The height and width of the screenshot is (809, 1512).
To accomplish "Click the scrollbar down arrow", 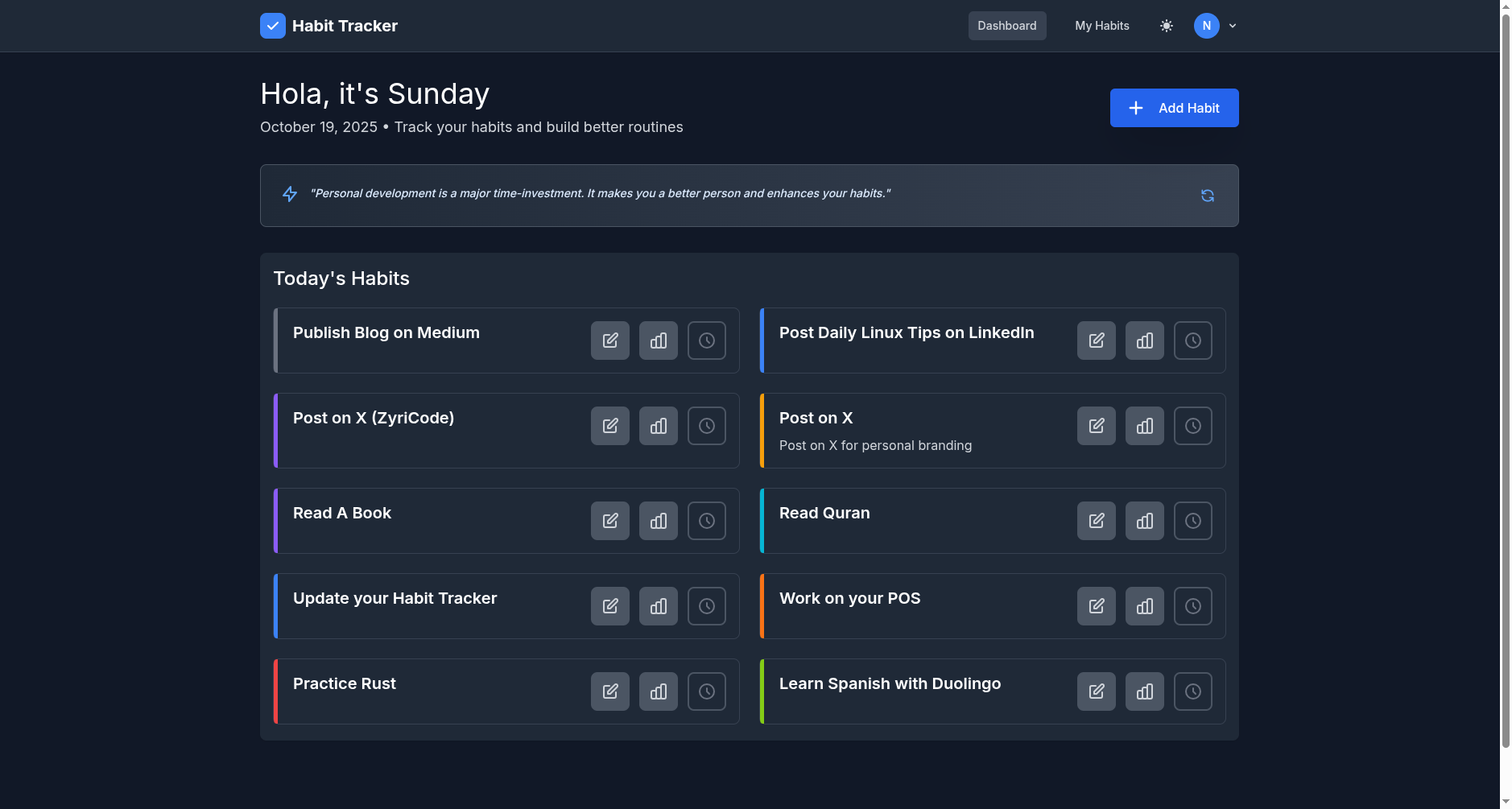I will (1504, 801).
